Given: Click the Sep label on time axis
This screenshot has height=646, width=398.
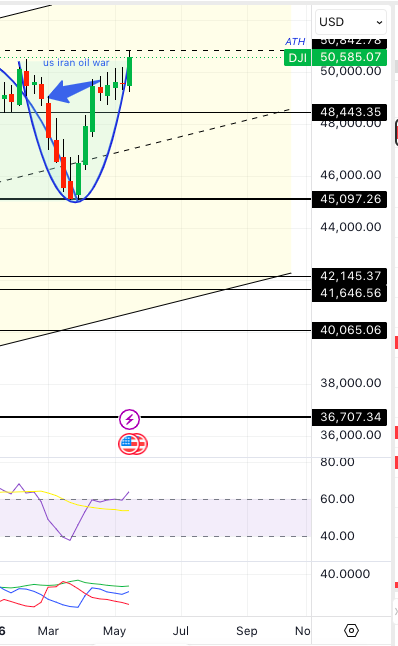Looking at the screenshot, I should 247,631.
